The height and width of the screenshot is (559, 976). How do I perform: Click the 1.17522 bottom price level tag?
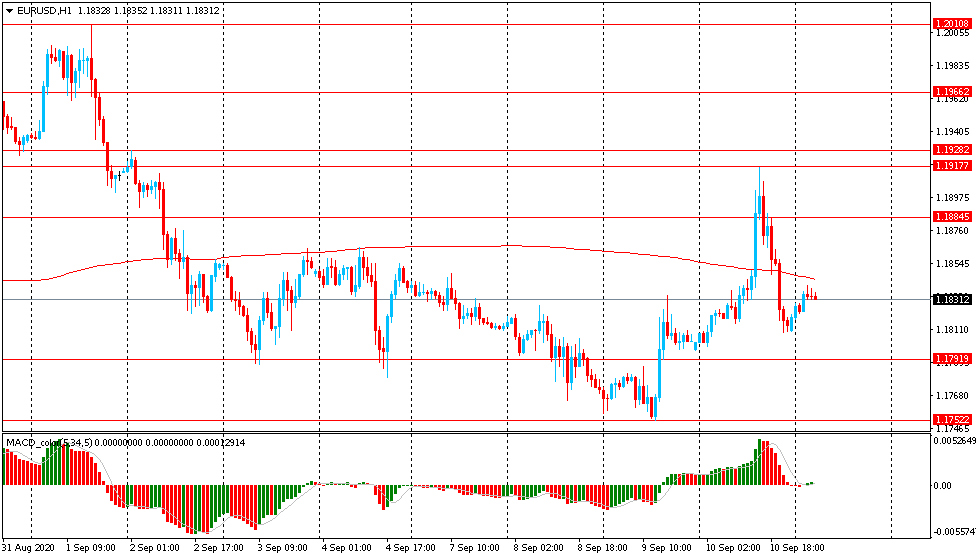coord(951,420)
